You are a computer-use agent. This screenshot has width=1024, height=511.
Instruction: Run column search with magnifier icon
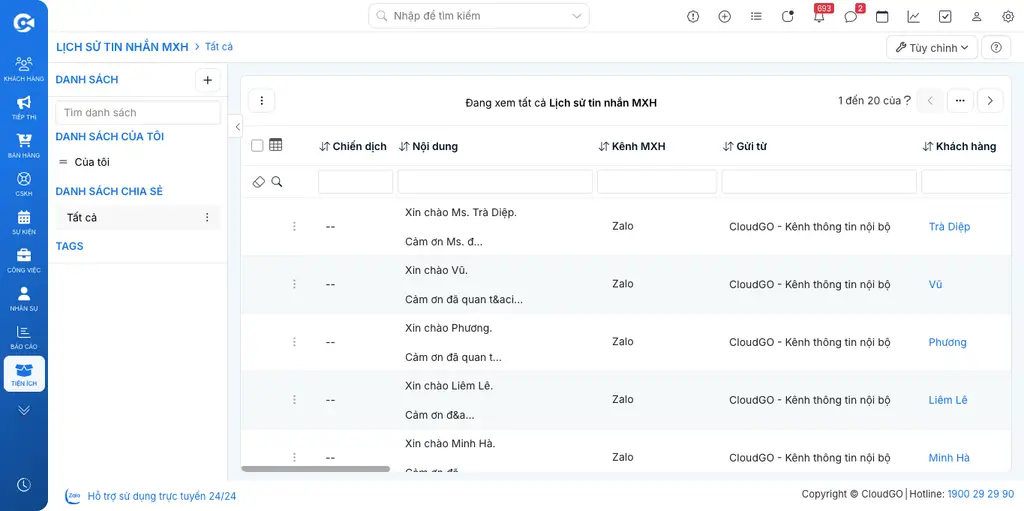[x=277, y=182]
